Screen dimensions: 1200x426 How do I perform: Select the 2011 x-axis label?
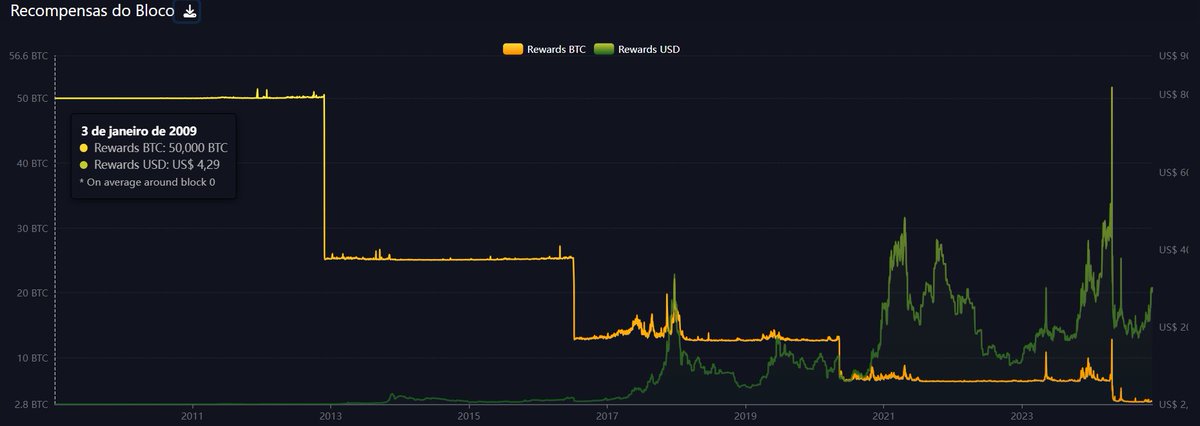click(193, 414)
